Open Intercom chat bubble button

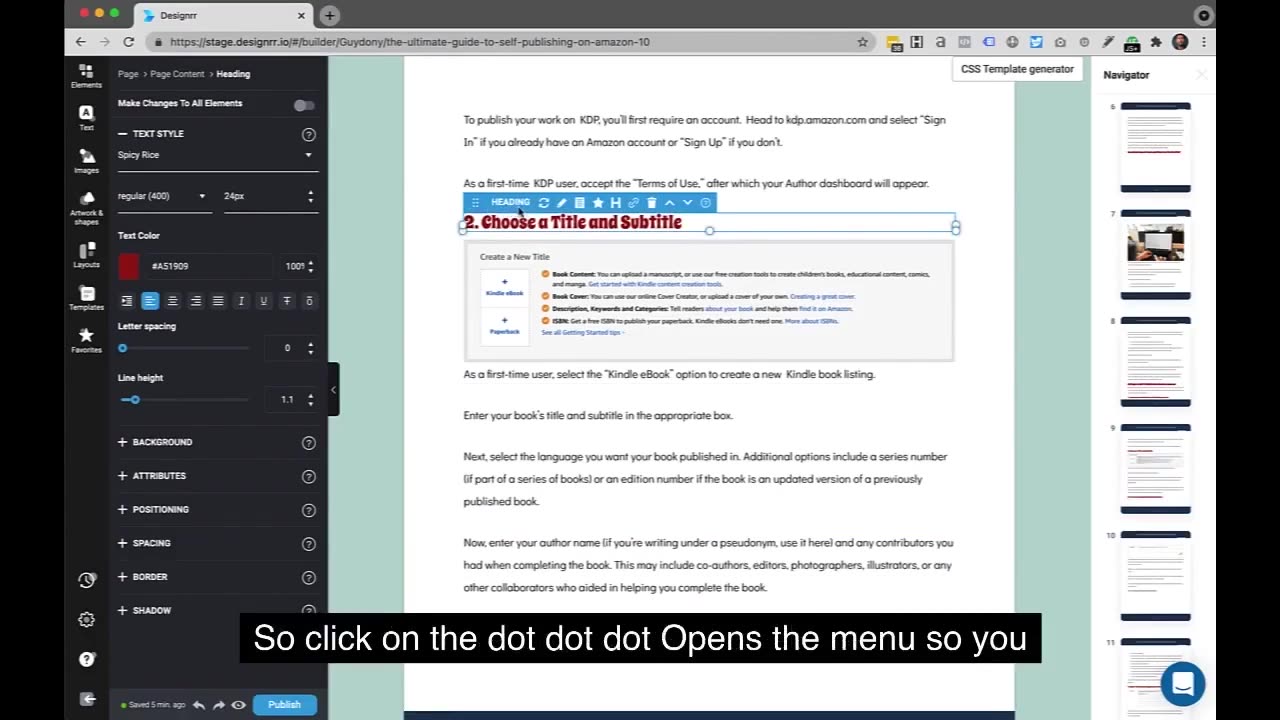[1183, 684]
